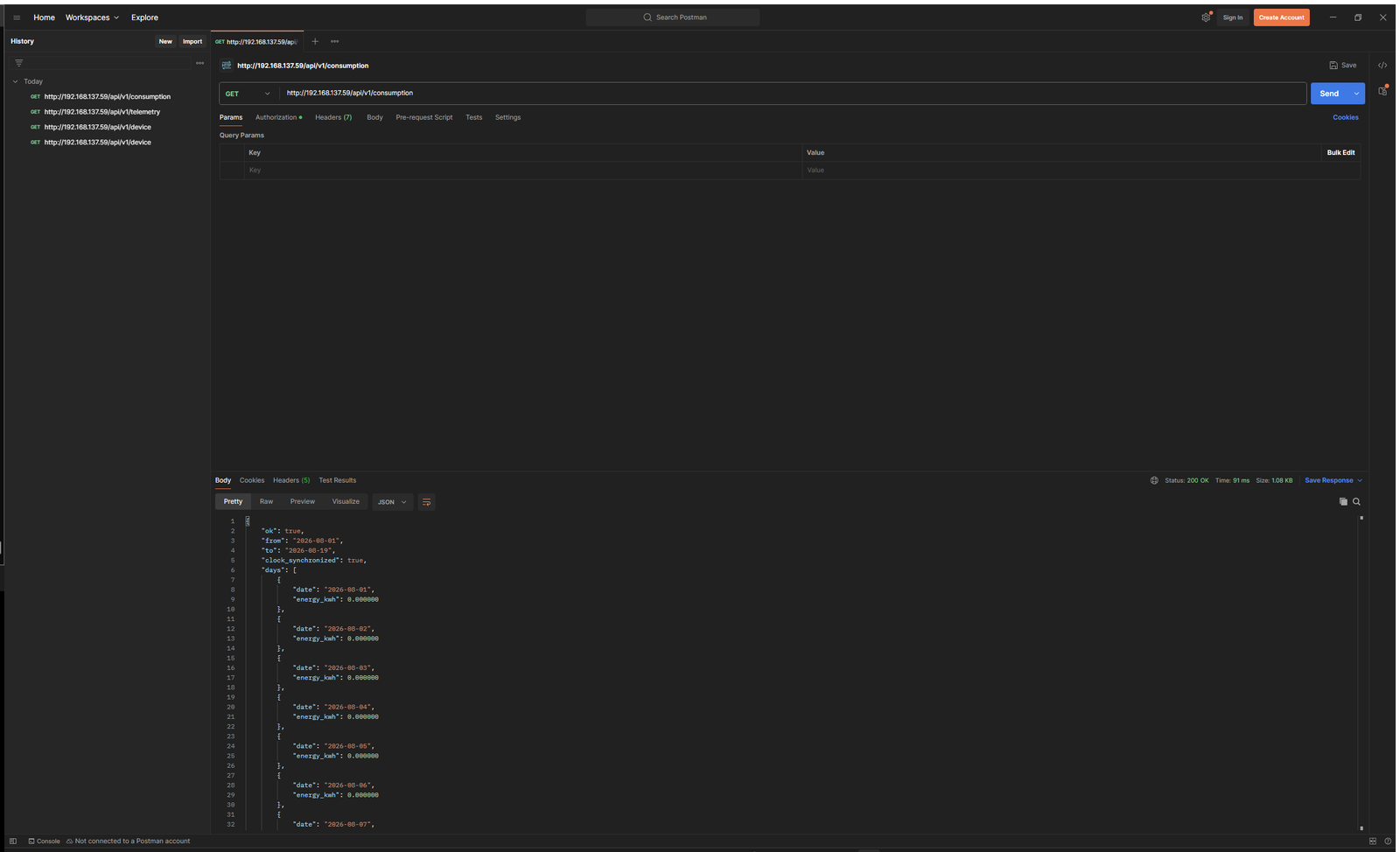1400x852 pixels.
Task: Show the Raw response view
Action: (267, 502)
